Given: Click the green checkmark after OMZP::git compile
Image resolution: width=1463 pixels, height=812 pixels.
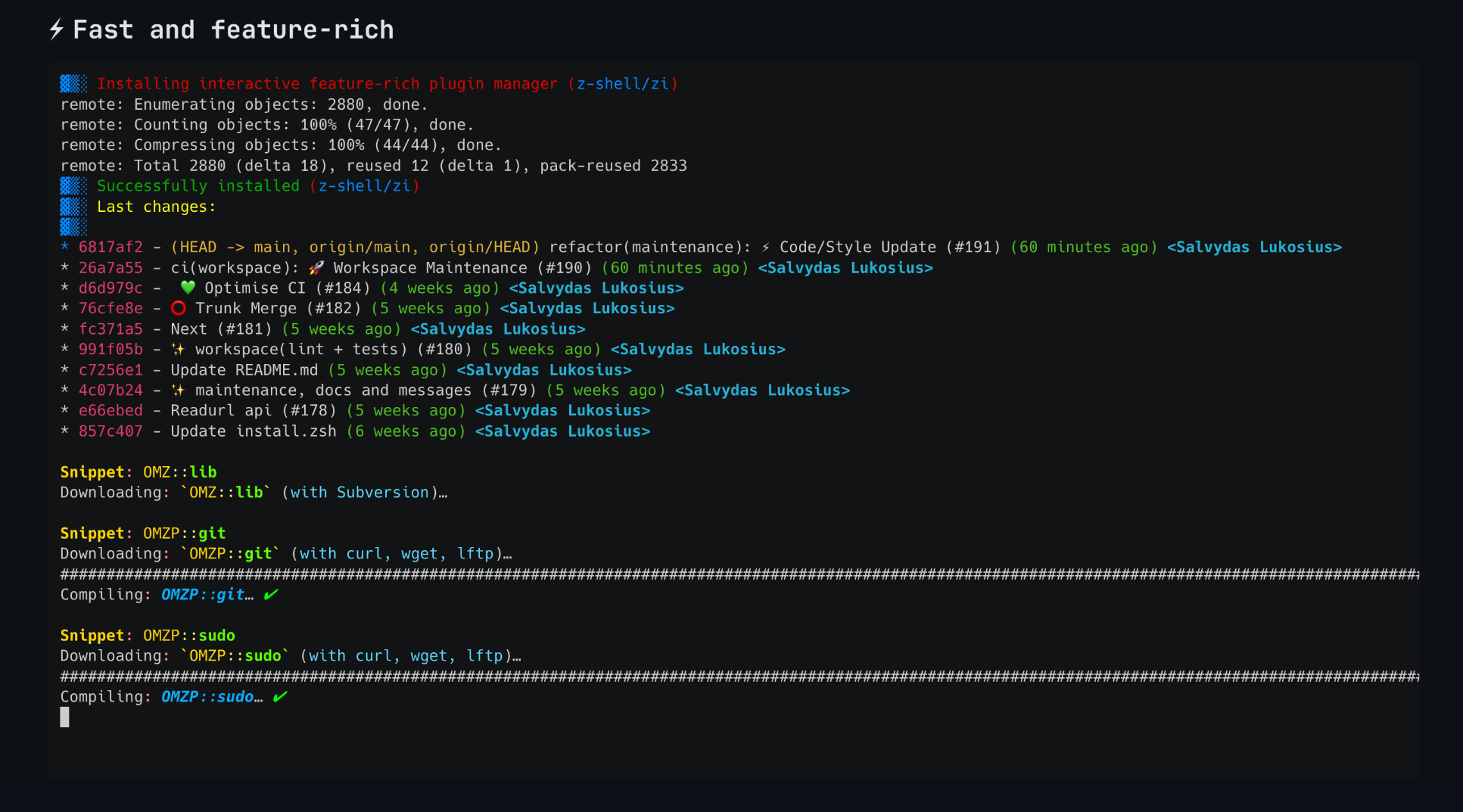Looking at the screenshot, I should pos(271,595).
